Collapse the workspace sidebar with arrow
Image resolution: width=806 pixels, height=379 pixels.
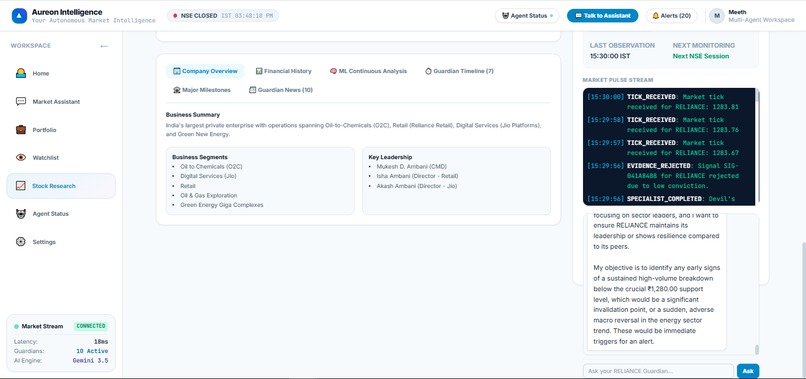(104, 46)
